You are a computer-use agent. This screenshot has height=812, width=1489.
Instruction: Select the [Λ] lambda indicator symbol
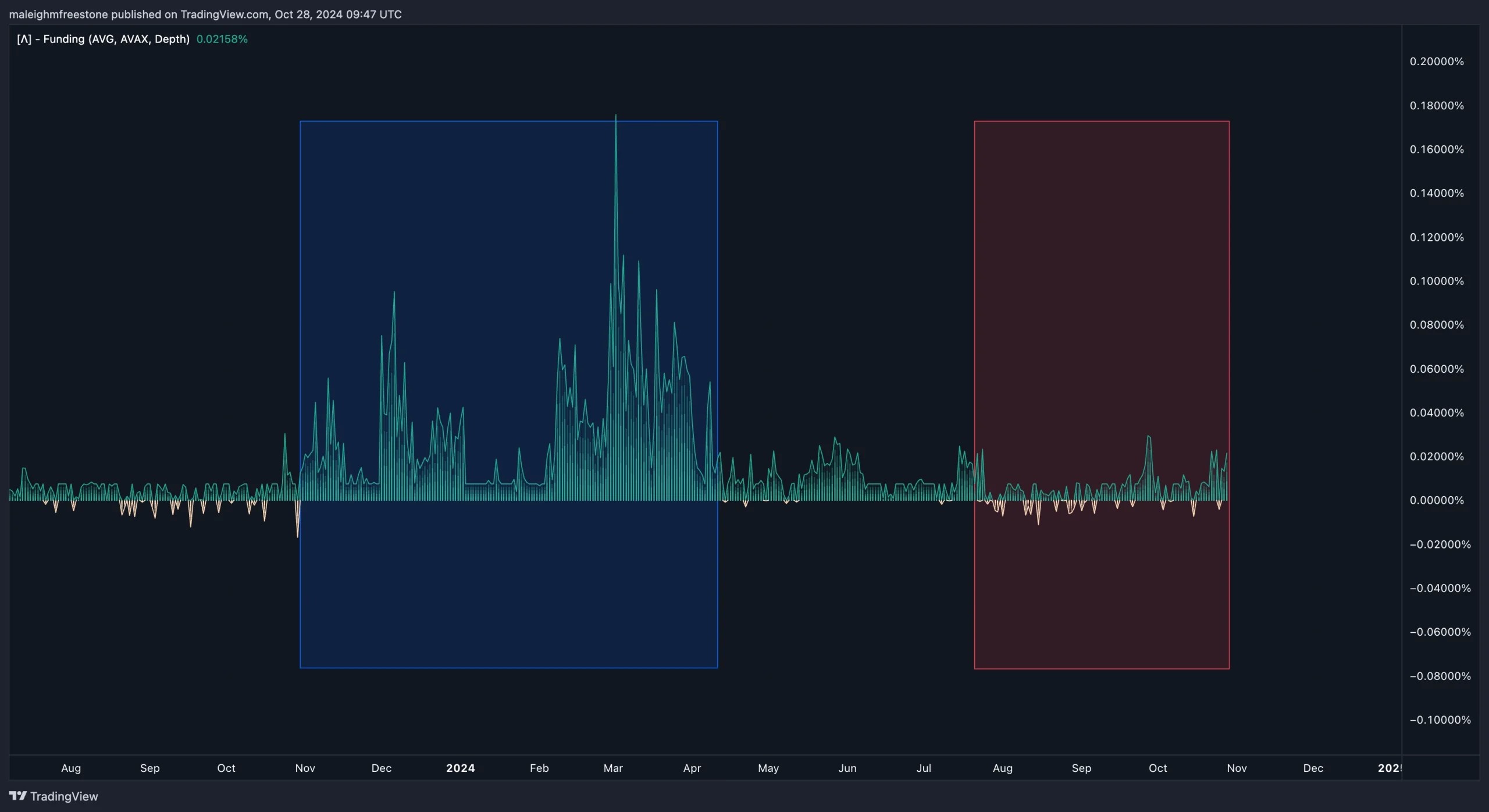pos(23,39)
